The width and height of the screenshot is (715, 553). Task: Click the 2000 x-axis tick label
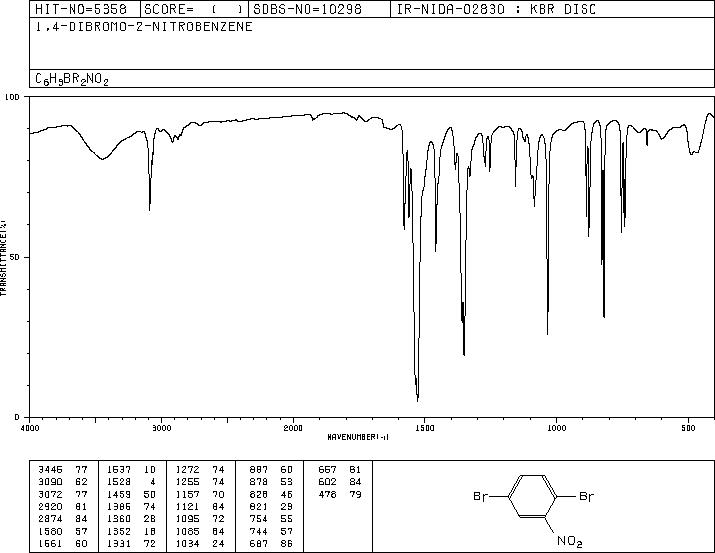[293, 428]
